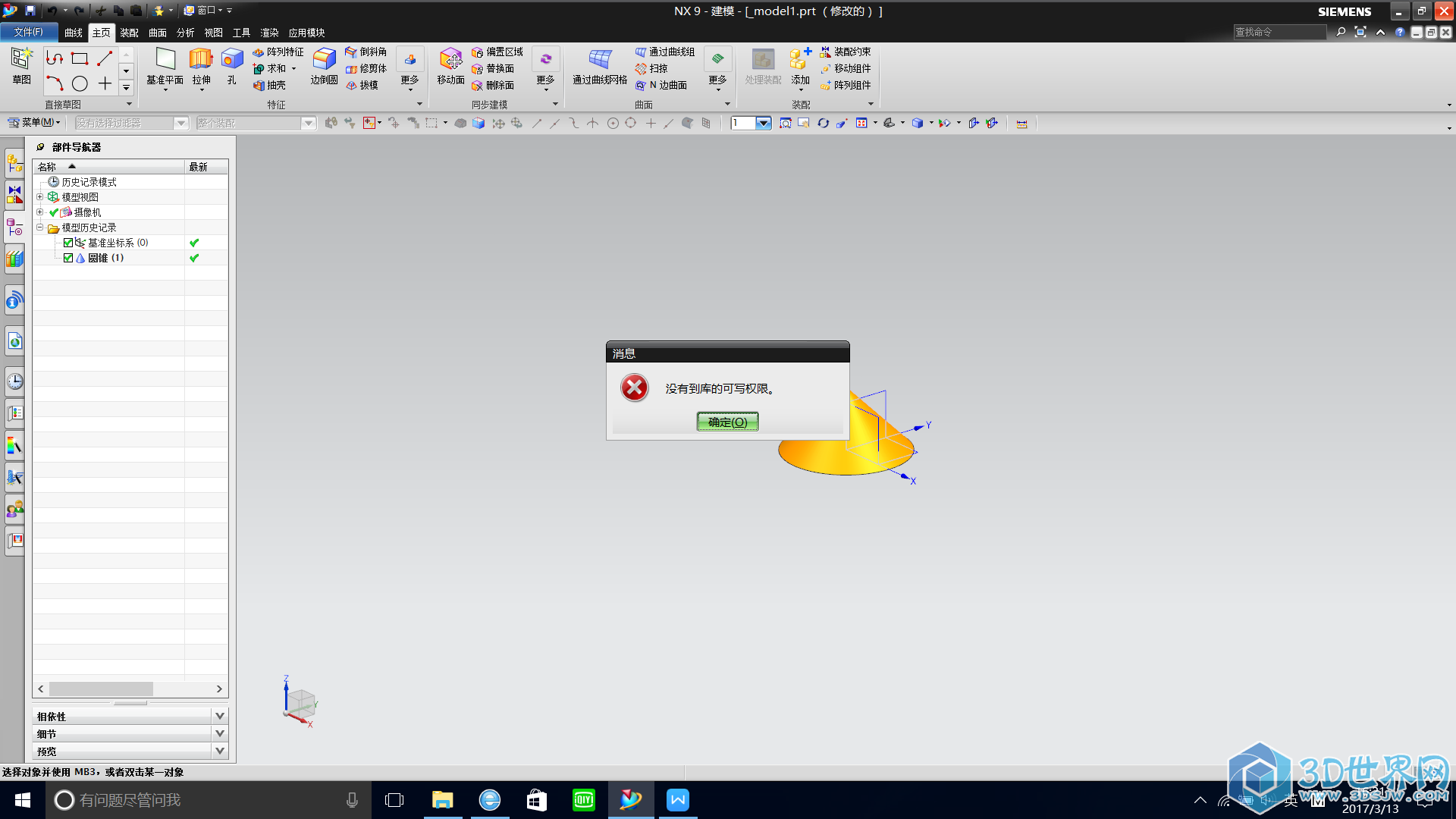Select the rectangle sketch tool
The height and width of the screenshot is (819, 1456).
80,58
